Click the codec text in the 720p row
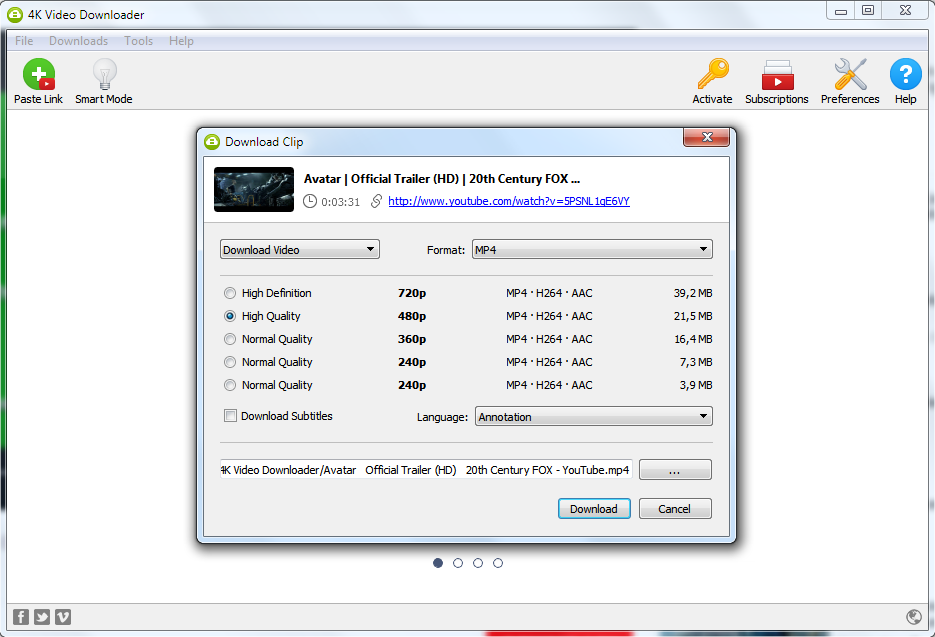 tap(549, 293)
